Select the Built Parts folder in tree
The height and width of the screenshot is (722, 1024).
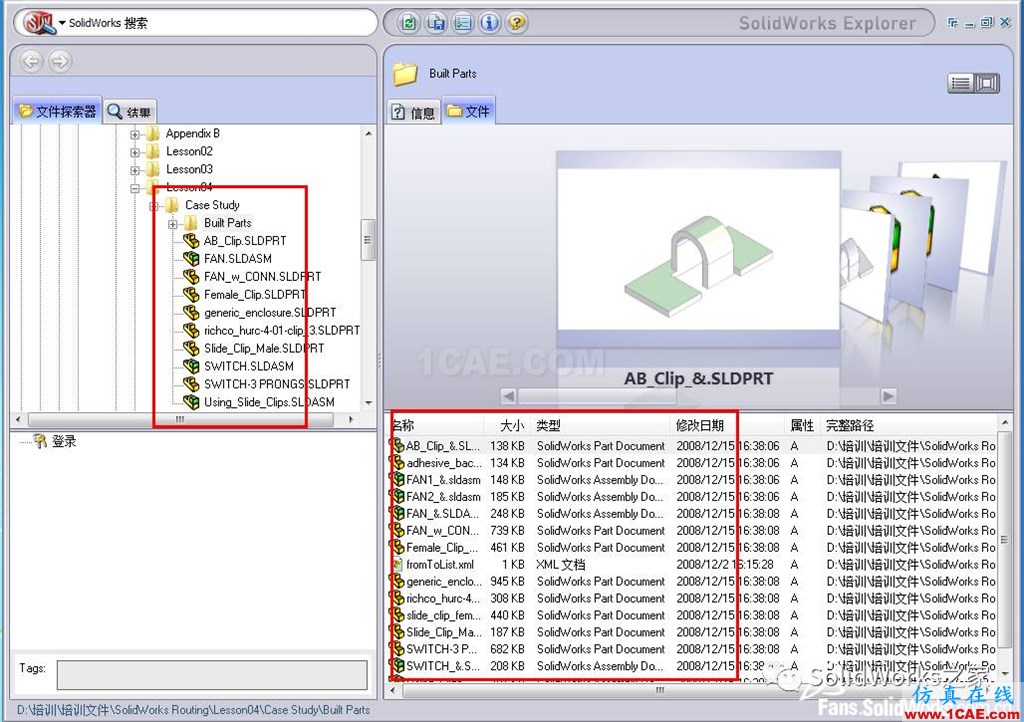coord(227,223)
